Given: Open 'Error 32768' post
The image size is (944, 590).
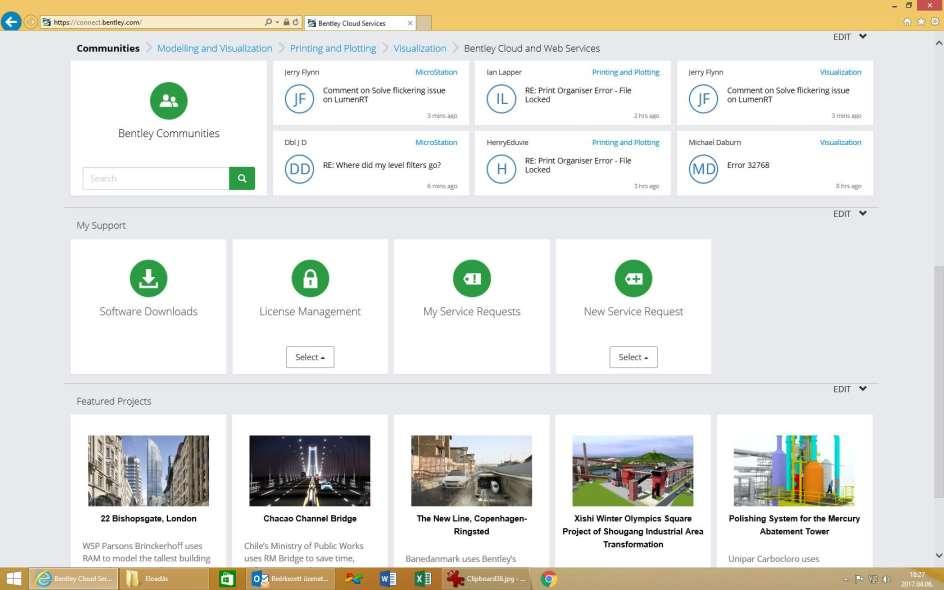Looking at the screenshot, I should 748,165.
